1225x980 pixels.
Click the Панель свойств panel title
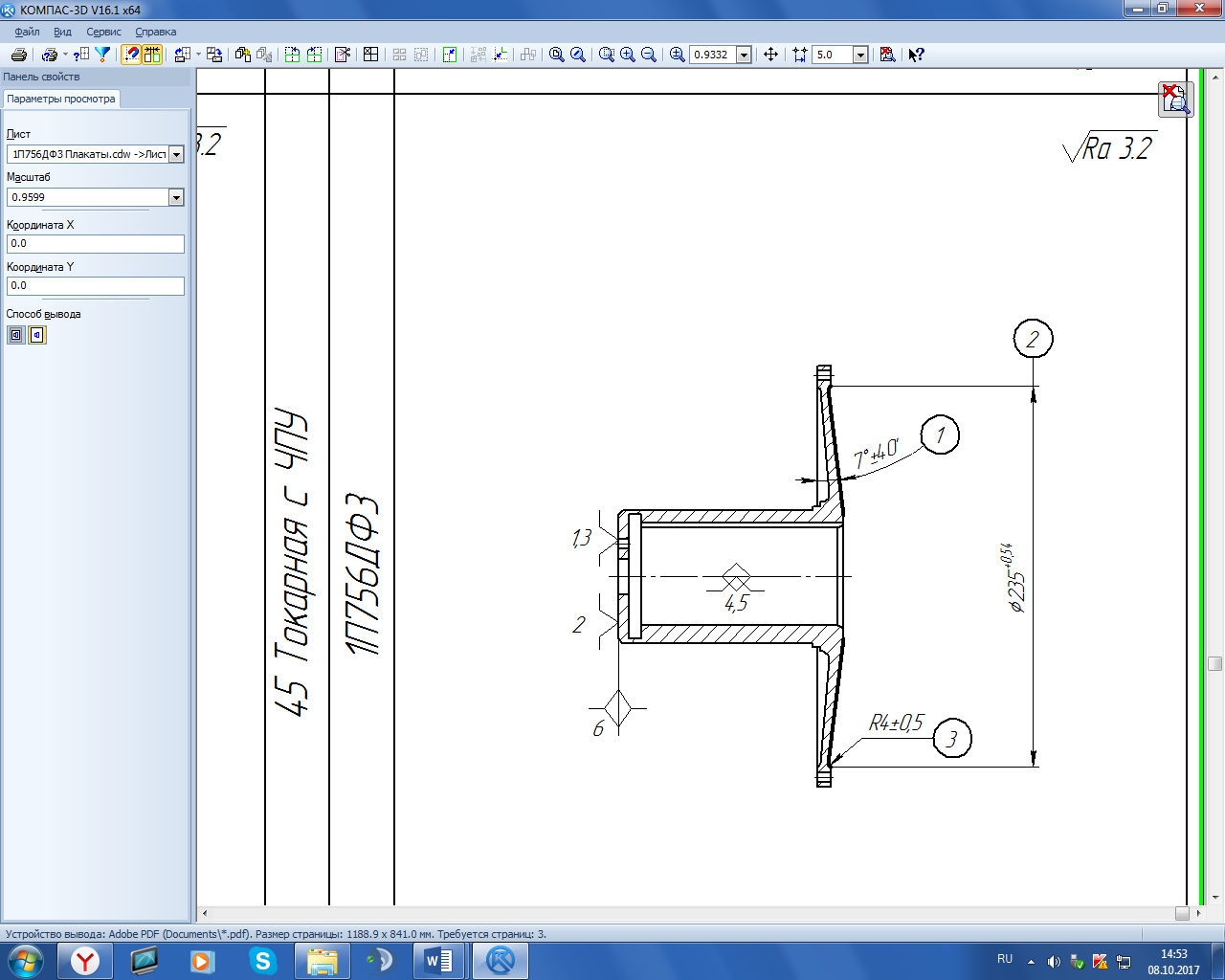(42, 77)
